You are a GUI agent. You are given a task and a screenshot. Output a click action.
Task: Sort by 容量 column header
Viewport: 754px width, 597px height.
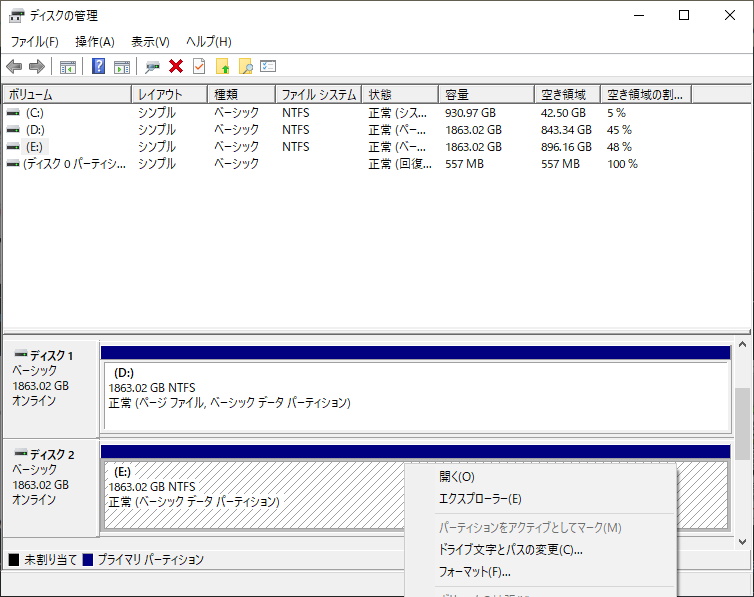click(485, 95)
